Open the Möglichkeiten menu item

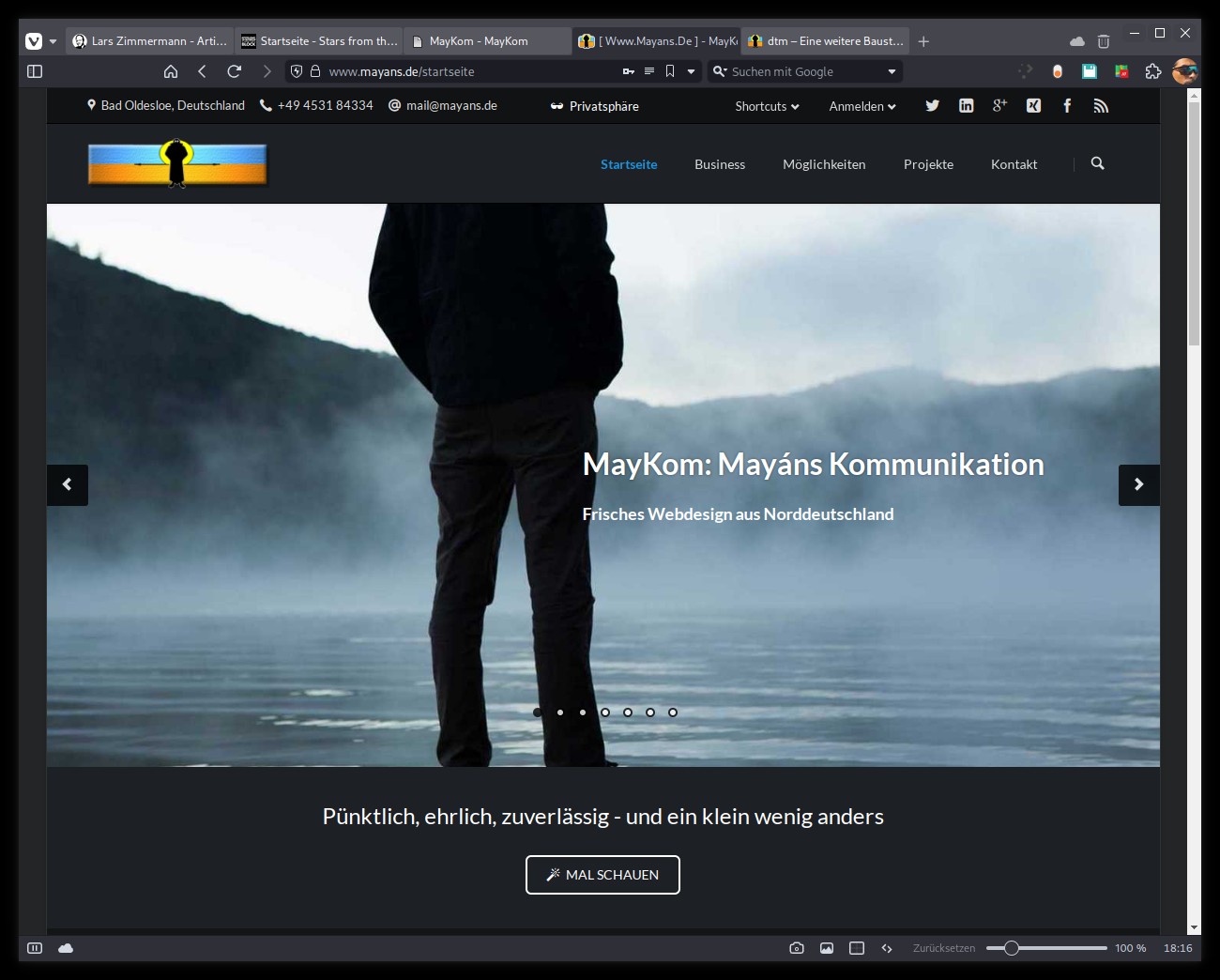coord(824,164)
